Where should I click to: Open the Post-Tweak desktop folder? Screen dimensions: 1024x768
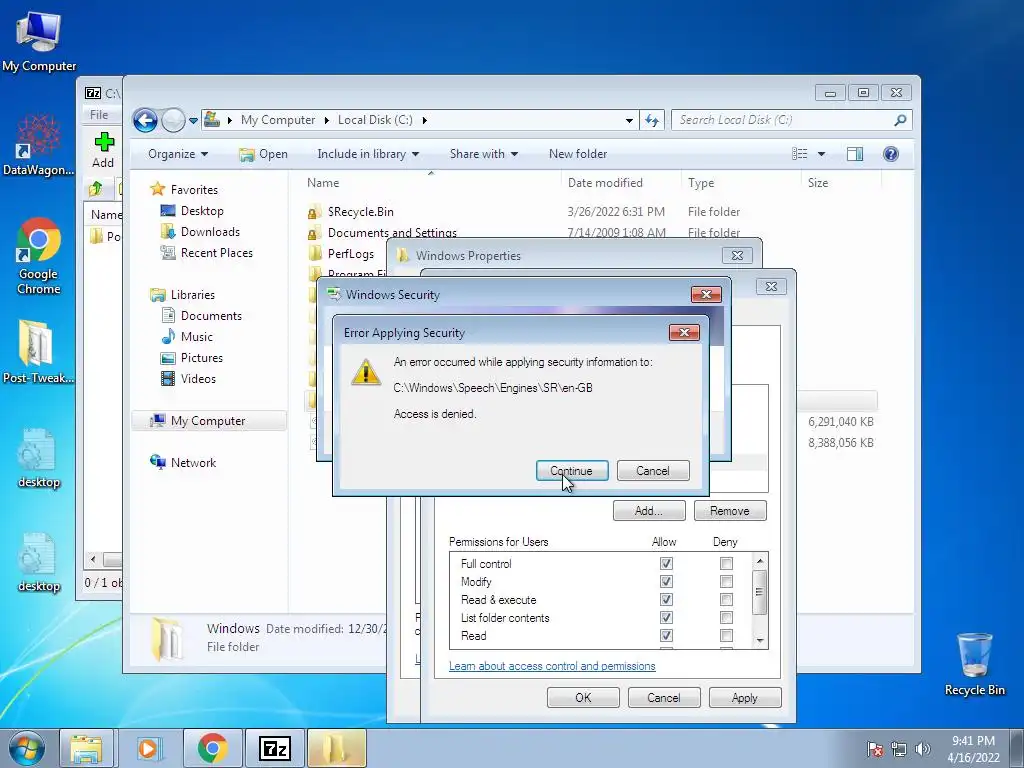tap(37, 352)
